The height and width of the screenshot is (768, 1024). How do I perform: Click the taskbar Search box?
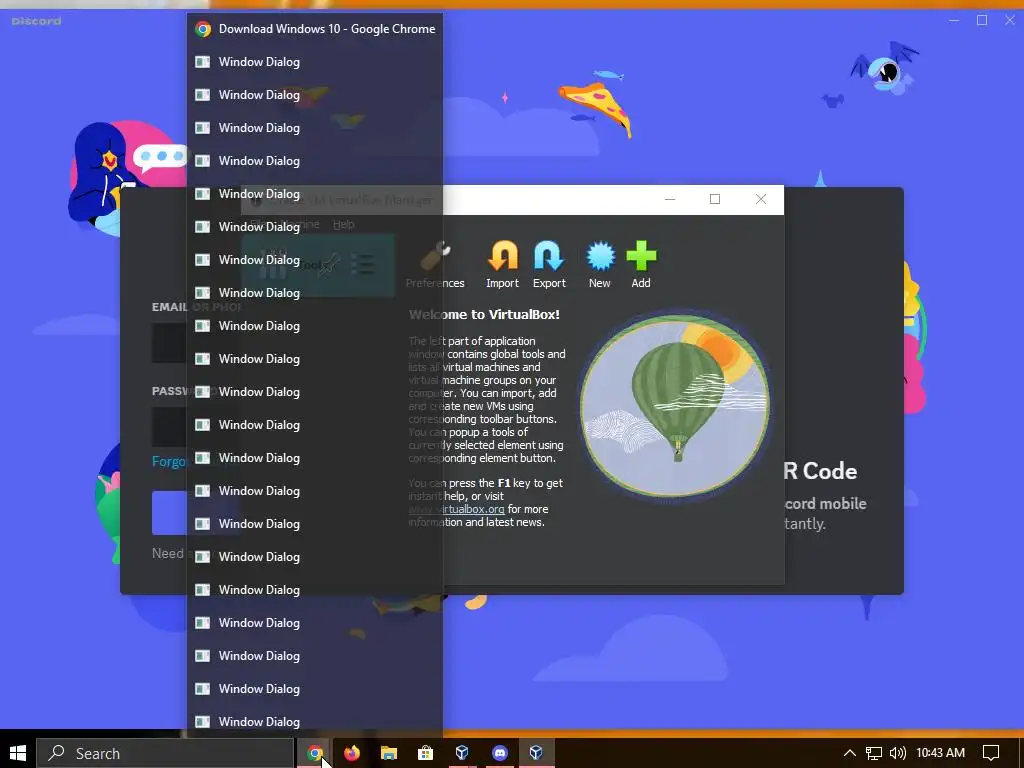pyautogui.click(x=165, y=753)
